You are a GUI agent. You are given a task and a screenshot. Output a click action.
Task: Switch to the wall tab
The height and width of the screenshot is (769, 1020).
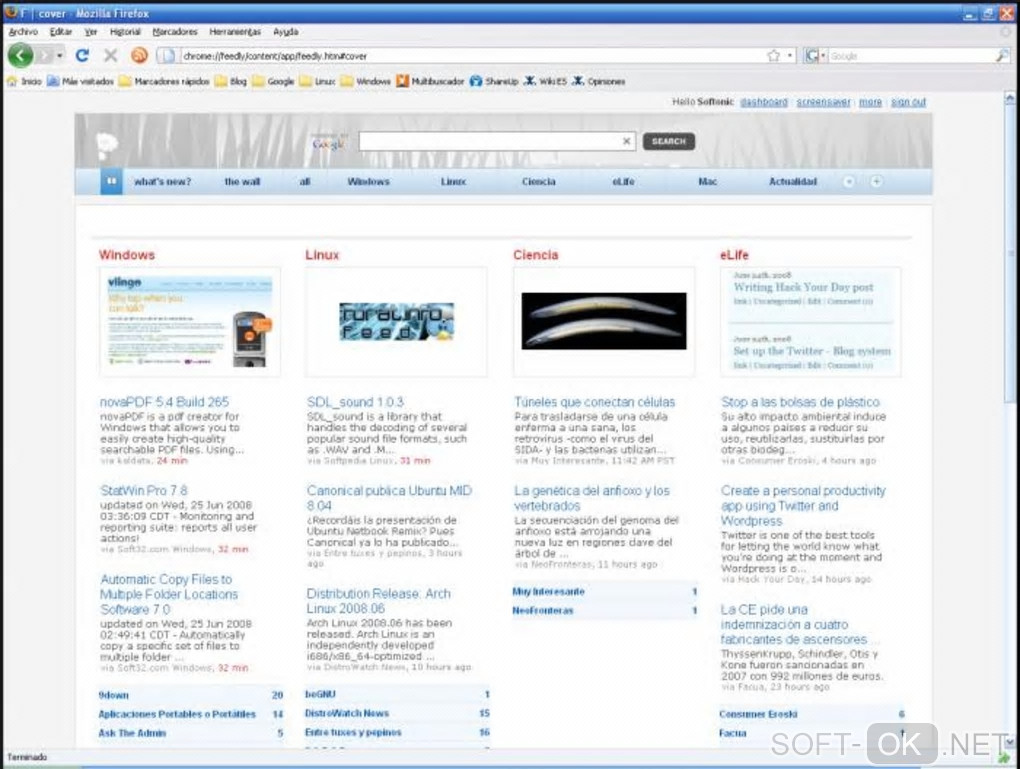(242, 182)
